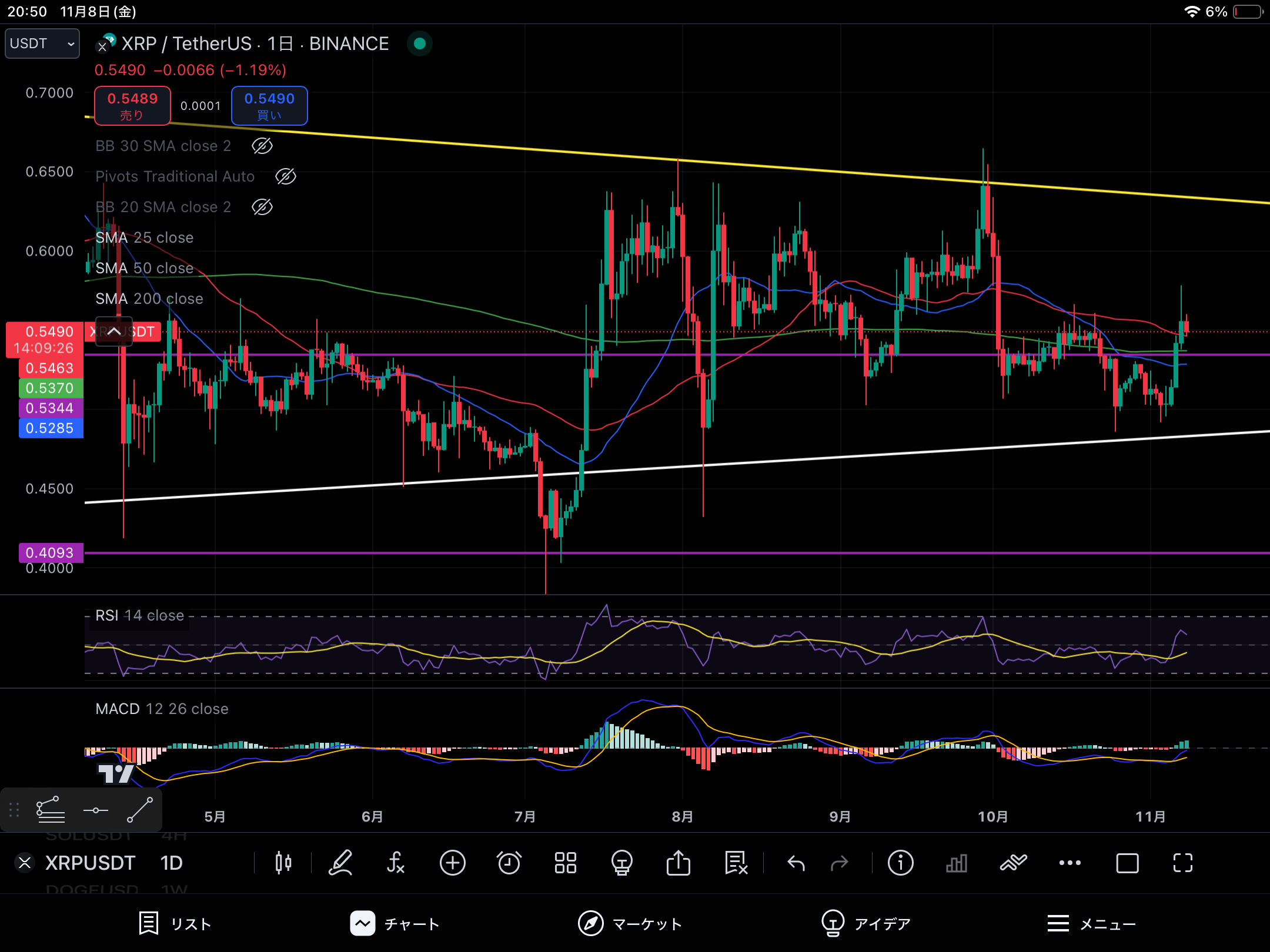Publish an idea with the toolbar lightbulb icon
1270x952 pixels.
click(621, 863)
